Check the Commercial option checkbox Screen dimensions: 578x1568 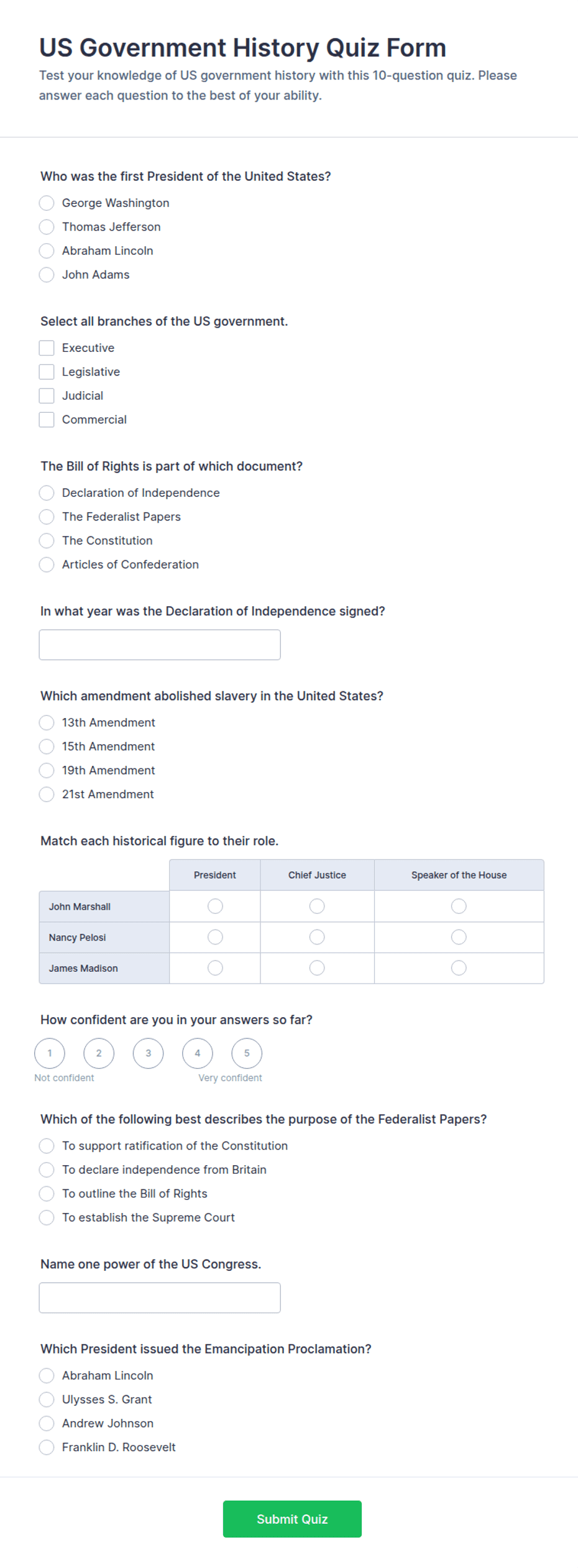click(47, 420)
